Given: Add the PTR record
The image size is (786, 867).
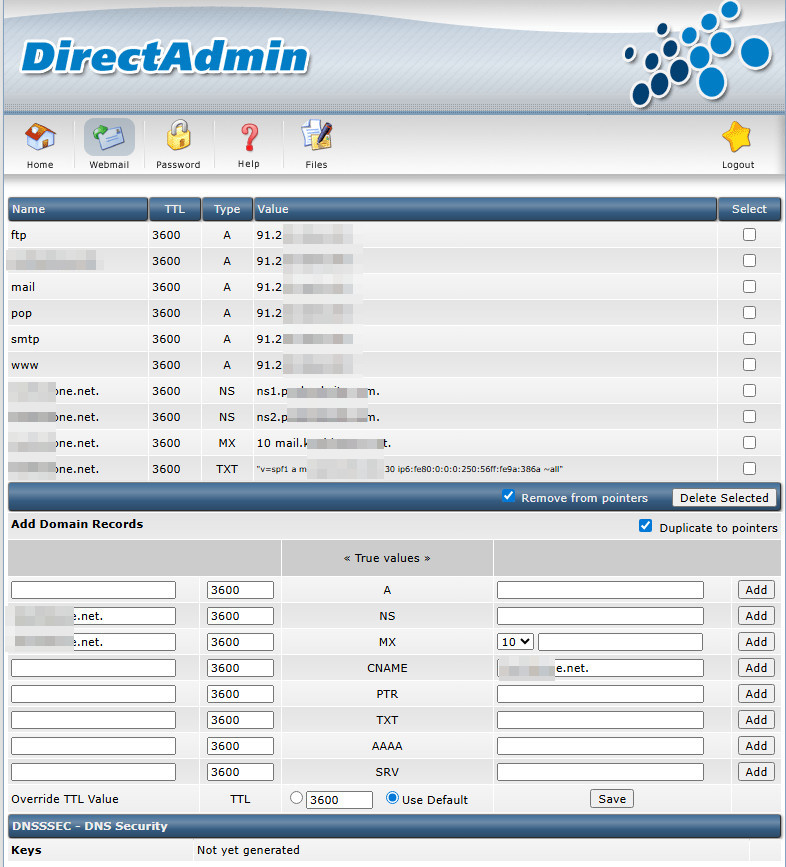Looking at the screenshot, I should pyautogui.click(x=756, y=694).
